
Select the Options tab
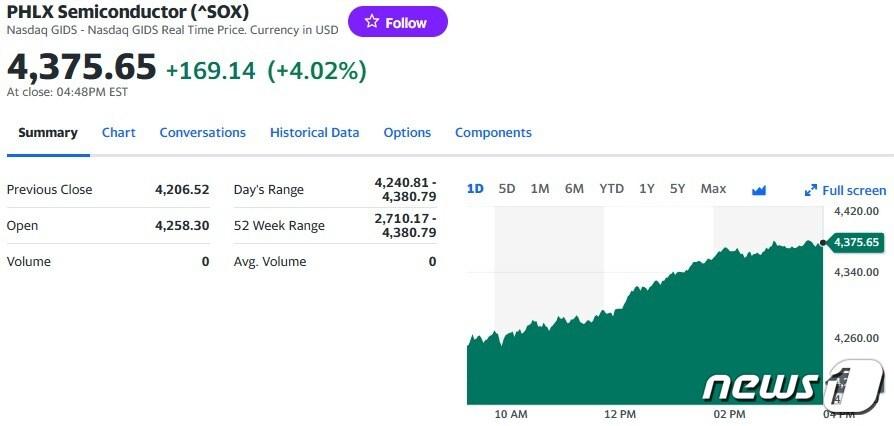pyautogui.click(x=407, y=132)
